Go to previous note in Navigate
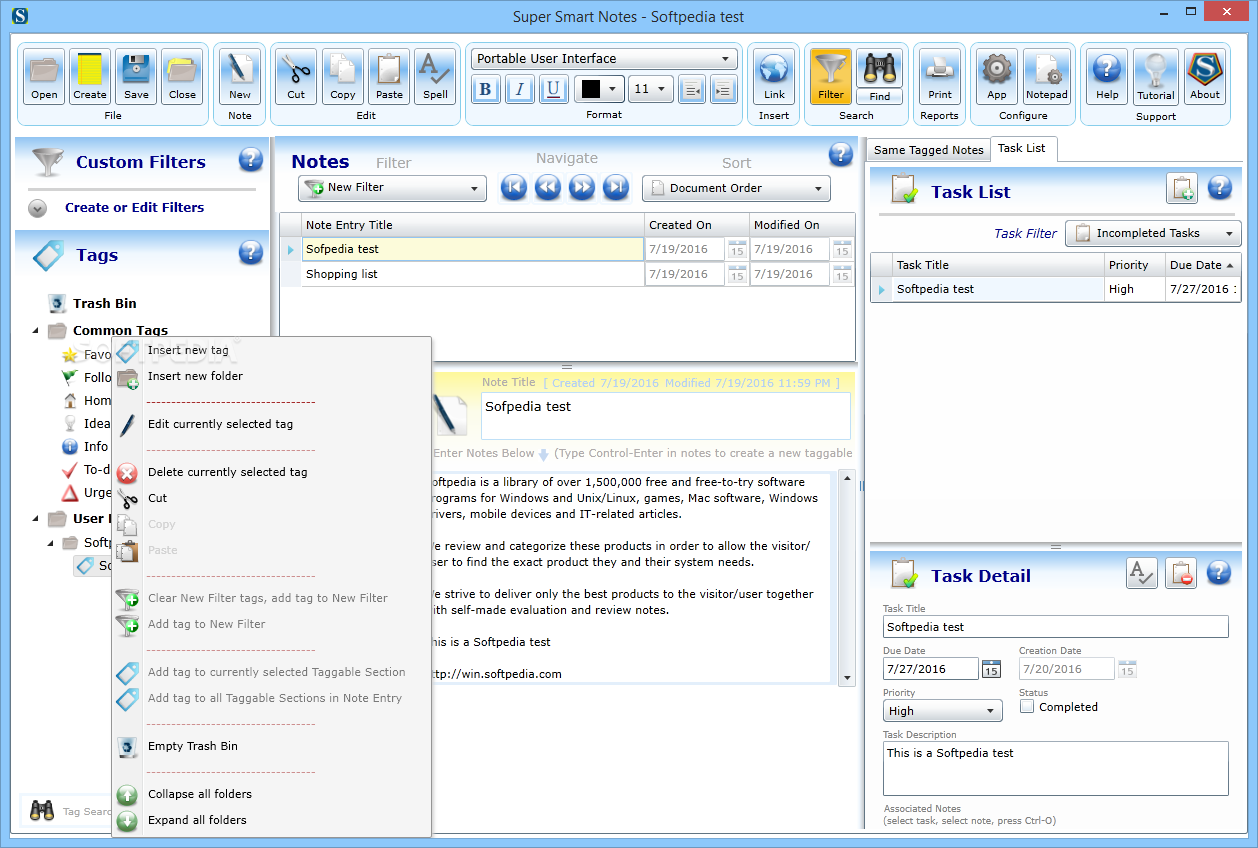This screenshot has height=848, width=1258. (x=548, y=187)
